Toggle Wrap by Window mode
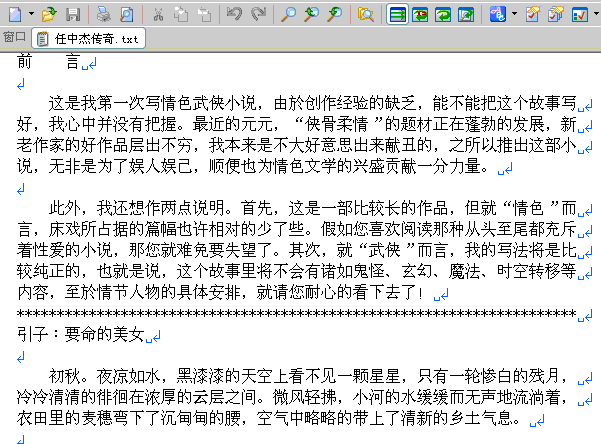The width and height of the screenshot is (601, 444). [x=443, y=15]
